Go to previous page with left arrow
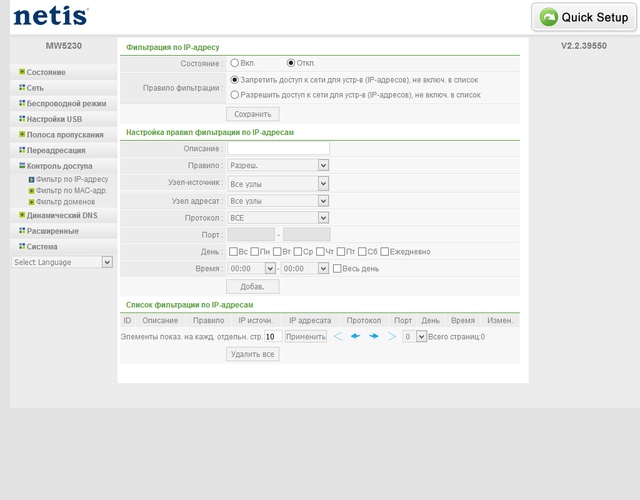The width and height of the screenshot is (640, 500). (x=356, y=336)
